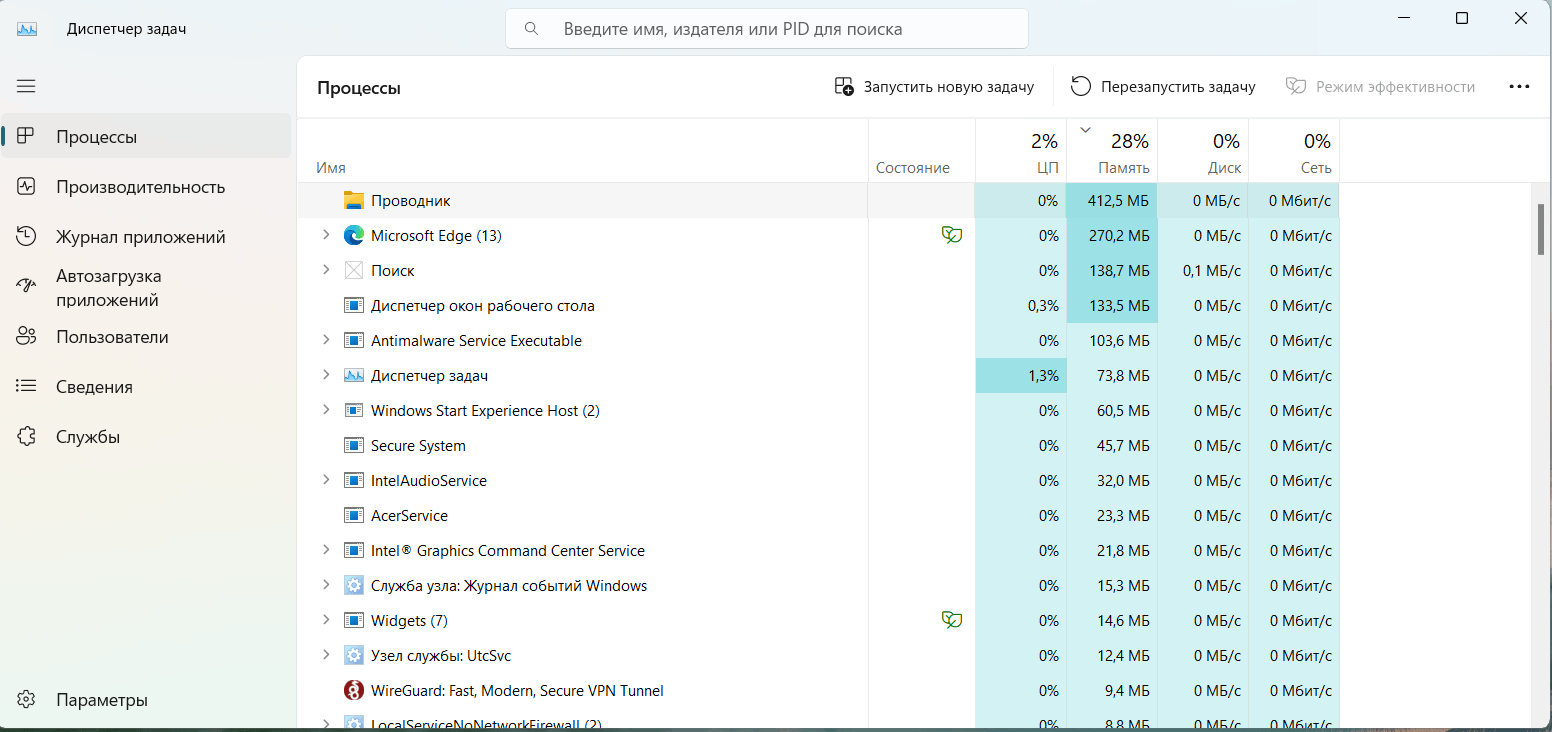
Task: Click the Проводник folder icon
Action: (353, 200)
